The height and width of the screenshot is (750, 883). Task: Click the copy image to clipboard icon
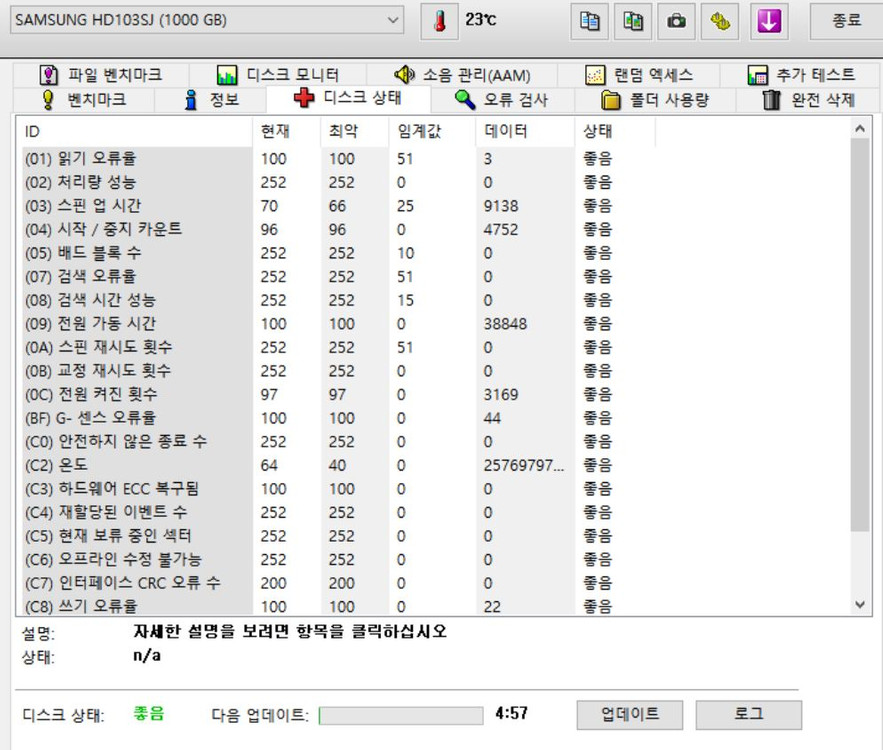point(633,20)
